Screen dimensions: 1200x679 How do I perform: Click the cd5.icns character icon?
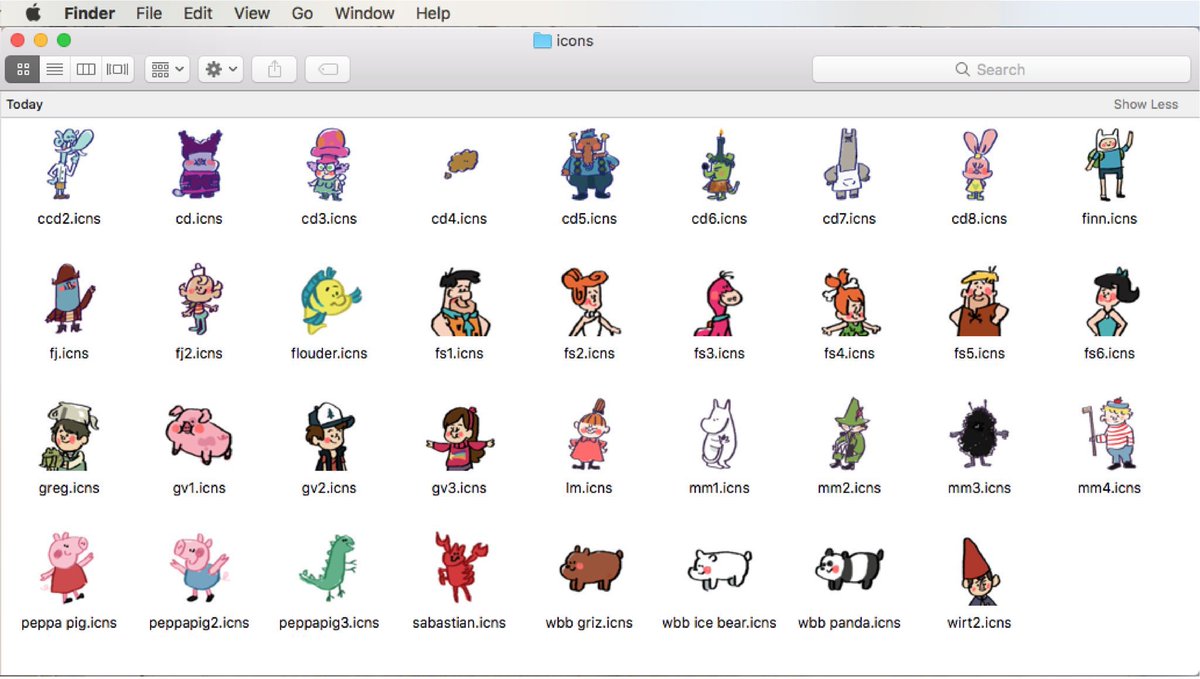click(x=589, y=165)
